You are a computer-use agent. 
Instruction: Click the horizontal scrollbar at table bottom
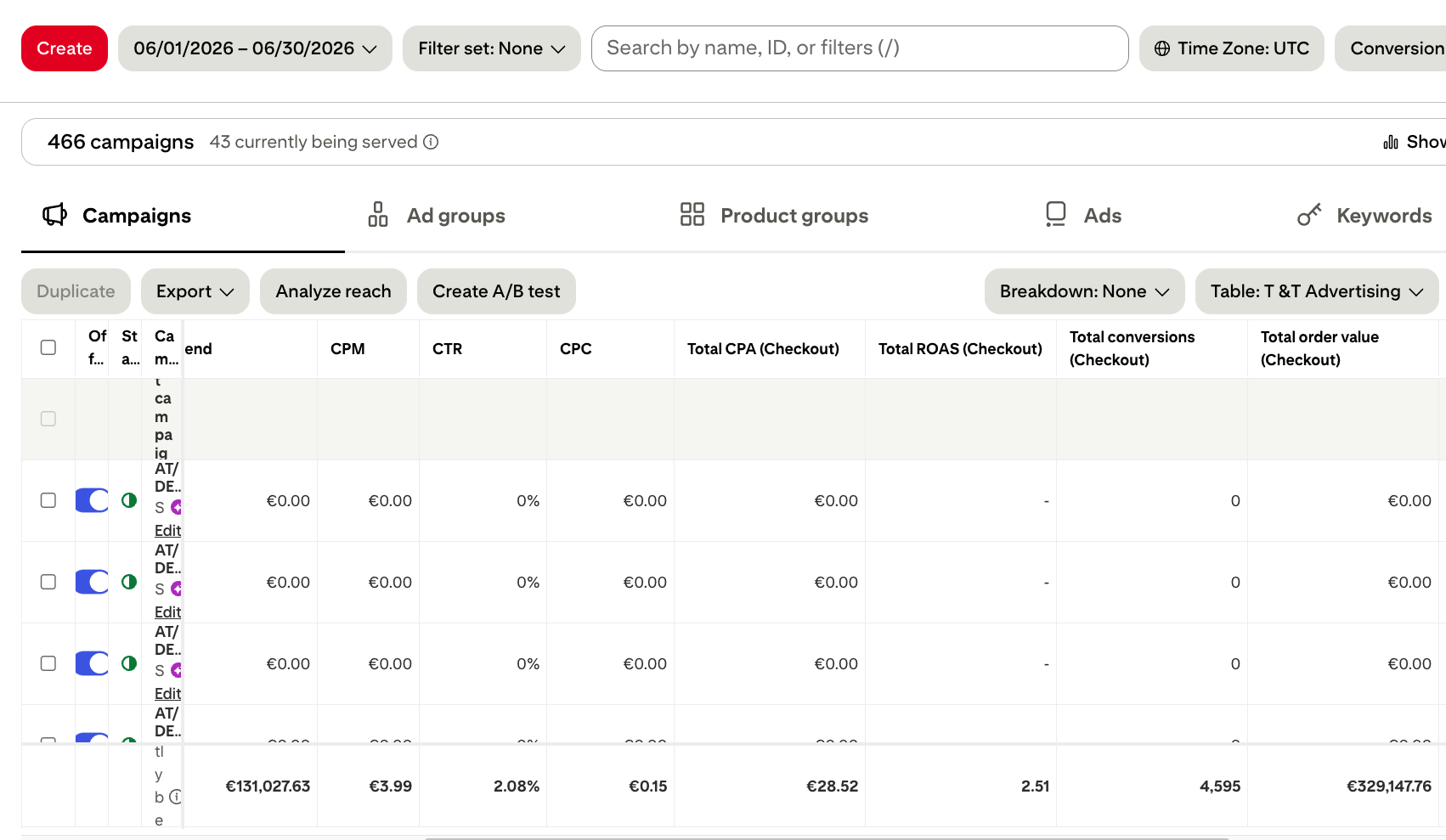[x=827, y=837]
